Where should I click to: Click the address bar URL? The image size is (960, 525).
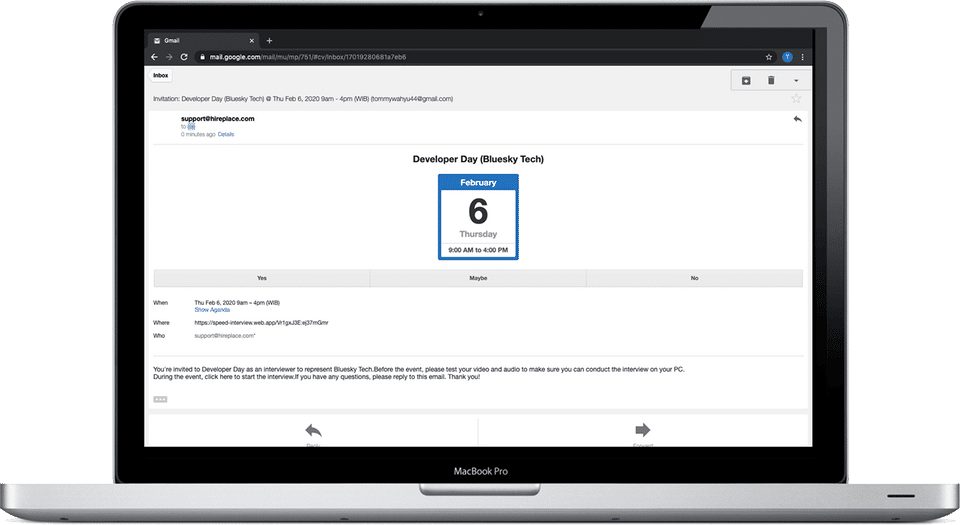(x=308, y=57)
